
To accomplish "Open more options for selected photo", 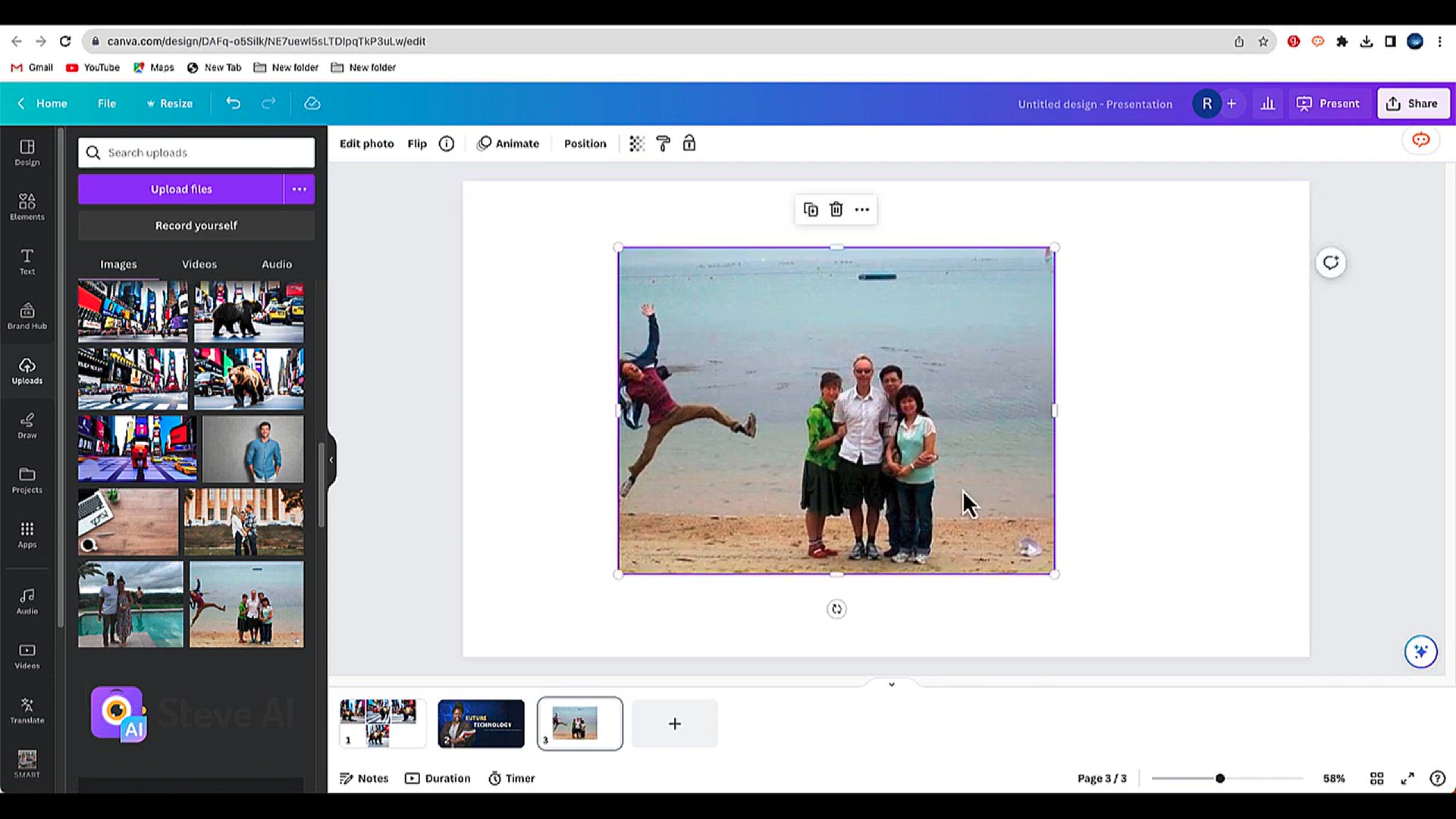I will (862, 209).
